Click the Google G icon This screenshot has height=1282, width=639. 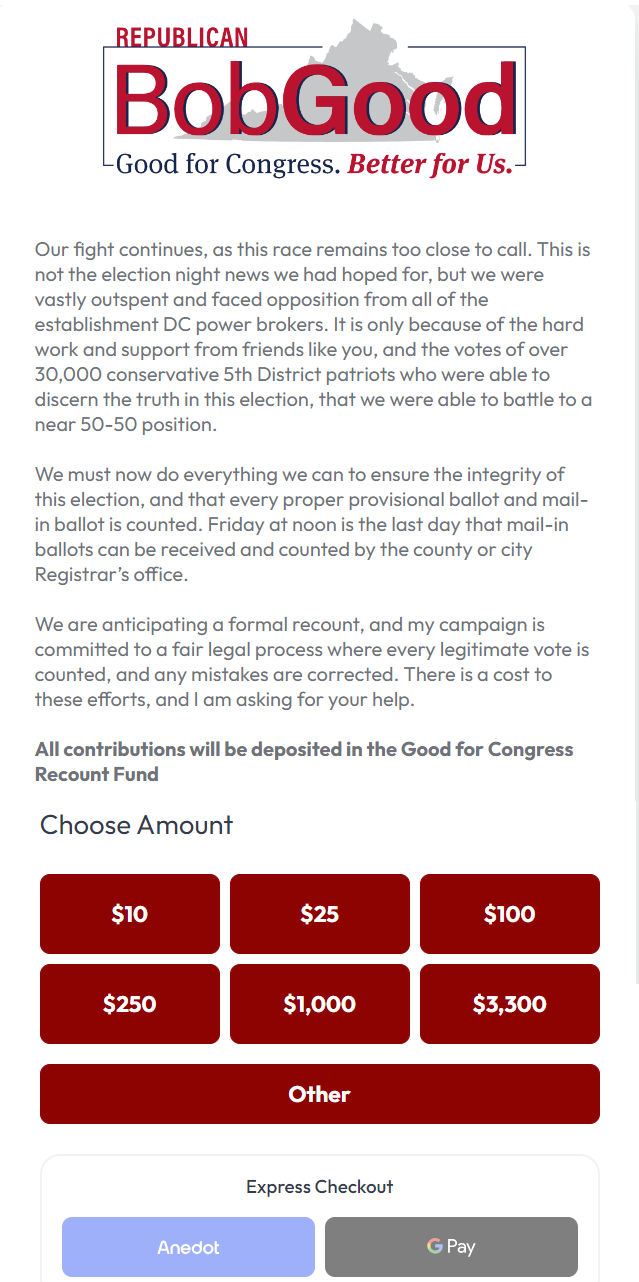(x=434, y=1246)
